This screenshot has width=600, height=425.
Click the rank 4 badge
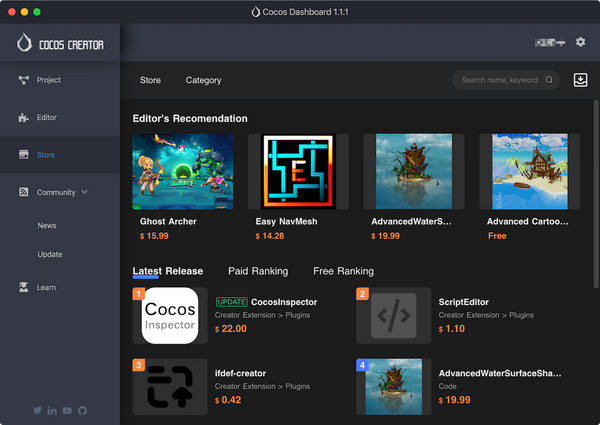coord(362,365)
